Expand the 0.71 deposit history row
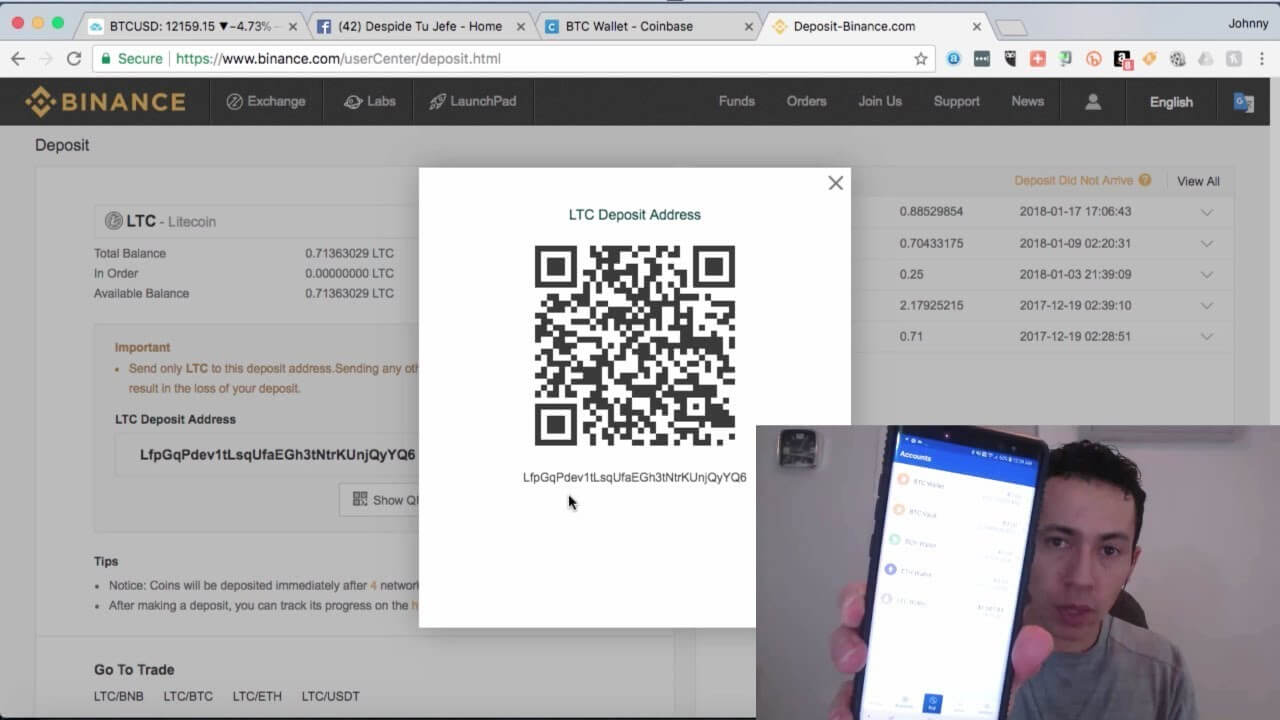Viewport: 1280px width, 720px height. pyautogui.click(x=1207, y=336)
